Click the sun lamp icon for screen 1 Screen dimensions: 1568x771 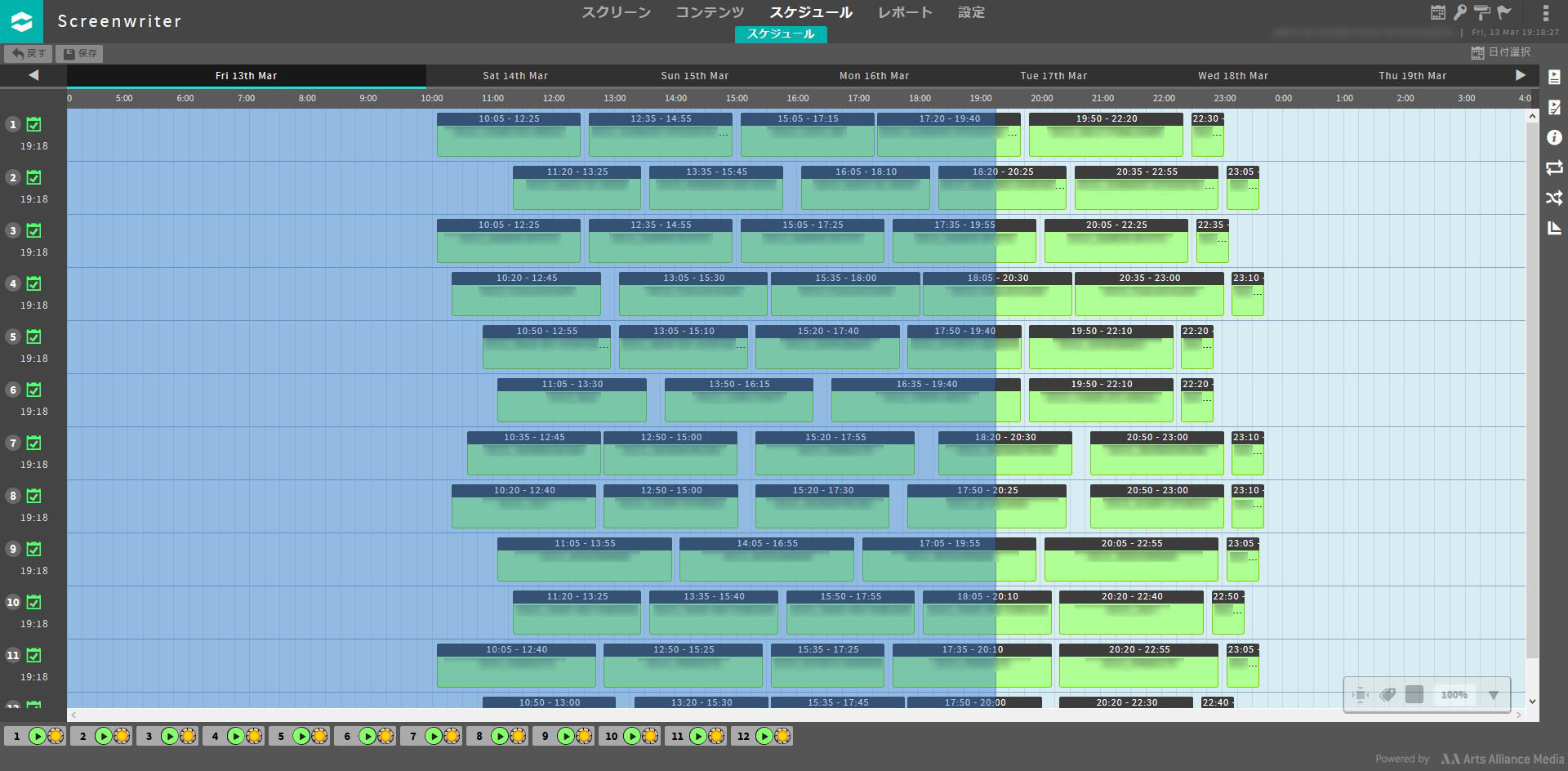[56, 736]
